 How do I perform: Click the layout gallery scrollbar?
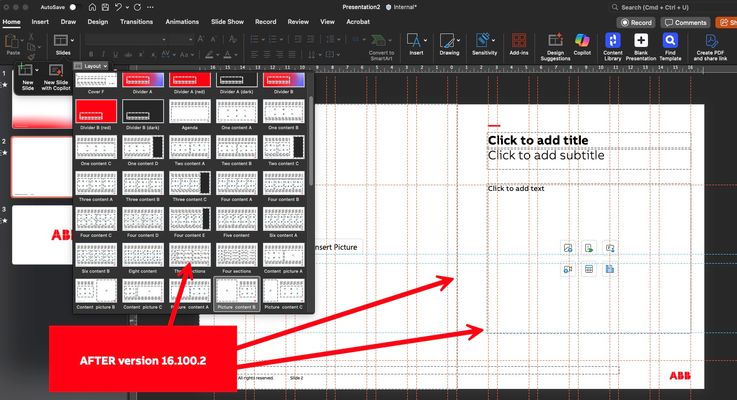(x=311, y=141)
